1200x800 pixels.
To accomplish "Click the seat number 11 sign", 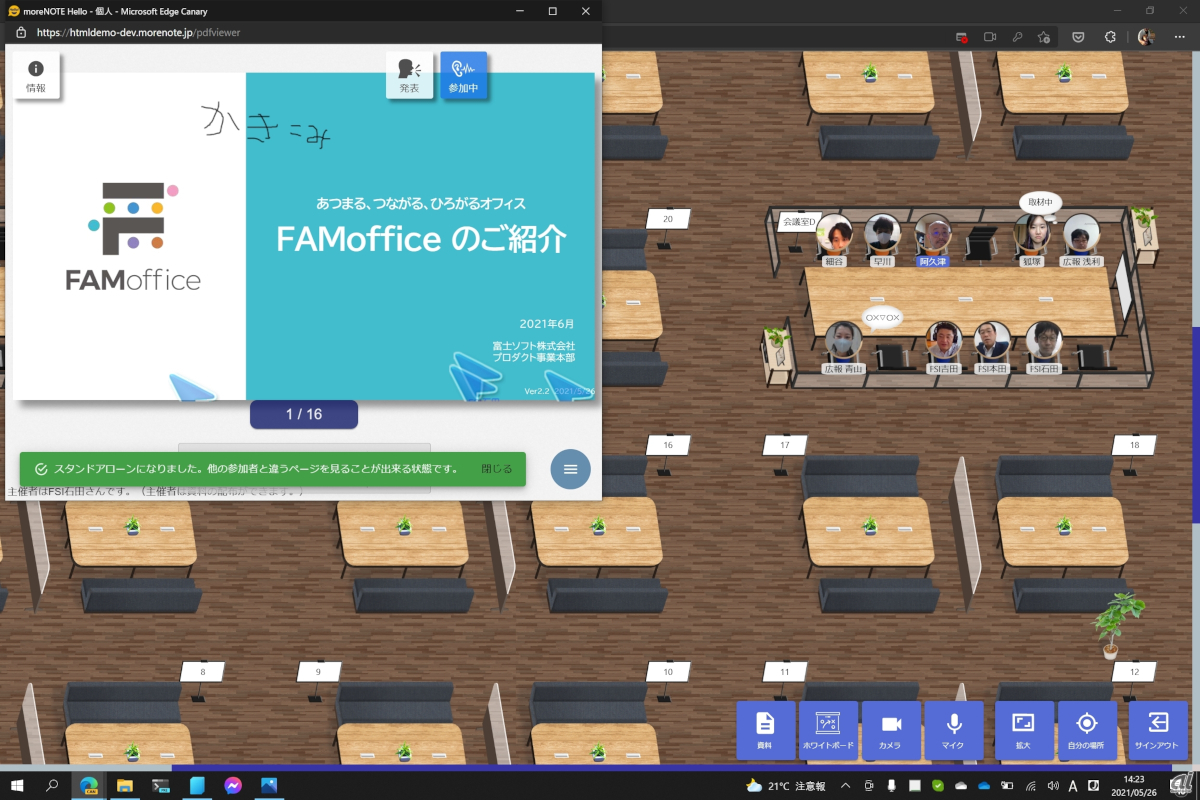I will click(x=785, y=672).
